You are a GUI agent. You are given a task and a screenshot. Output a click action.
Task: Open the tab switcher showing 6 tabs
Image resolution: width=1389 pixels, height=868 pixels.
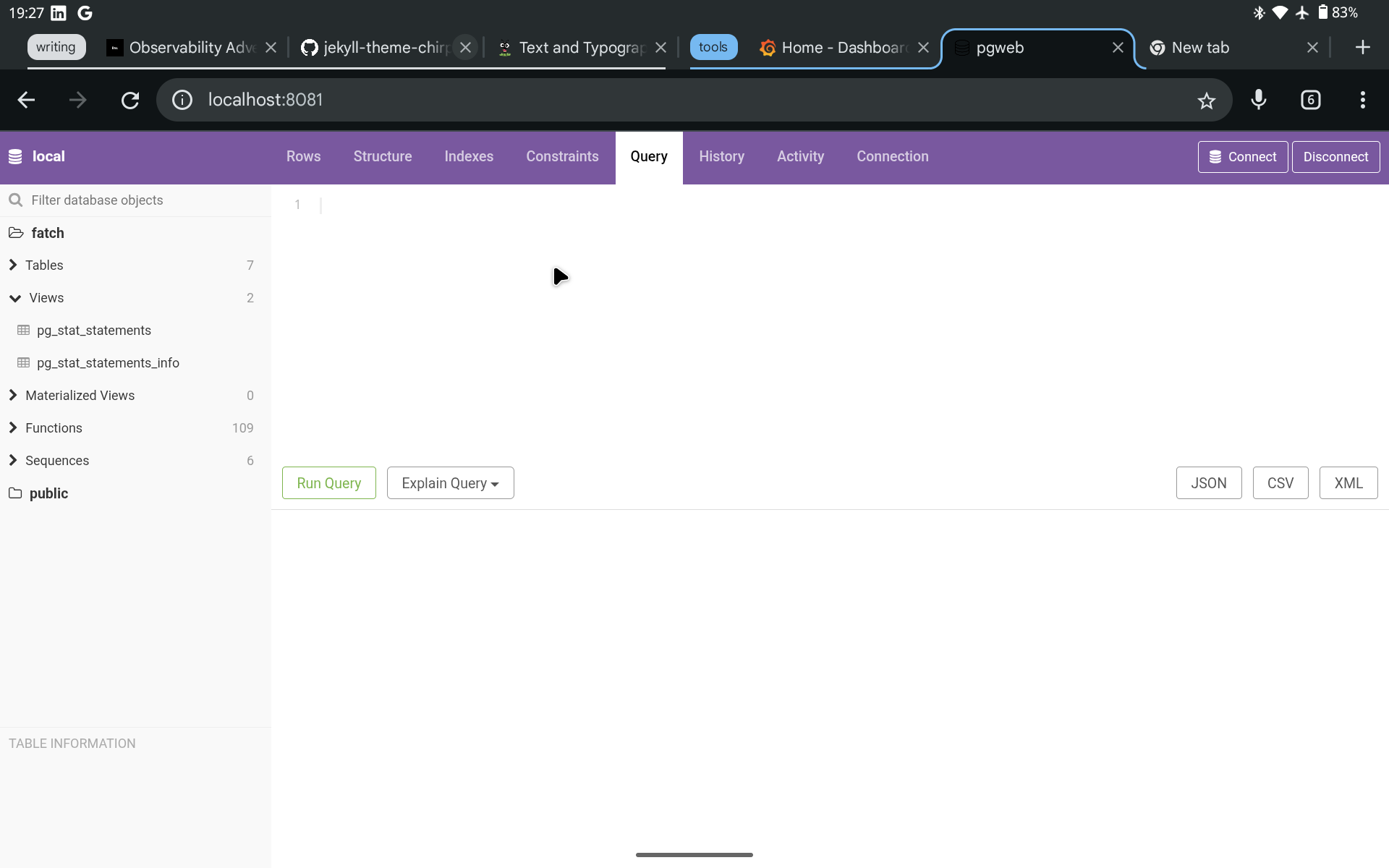coord(1310,100)
